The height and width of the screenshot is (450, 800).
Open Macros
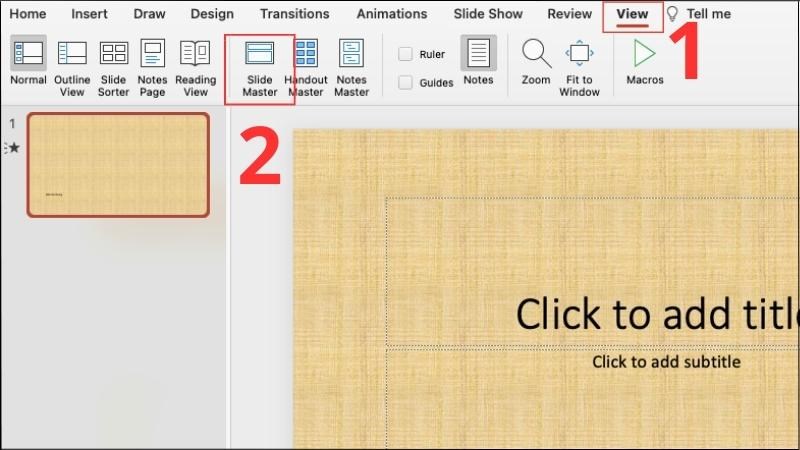point(645,61)
